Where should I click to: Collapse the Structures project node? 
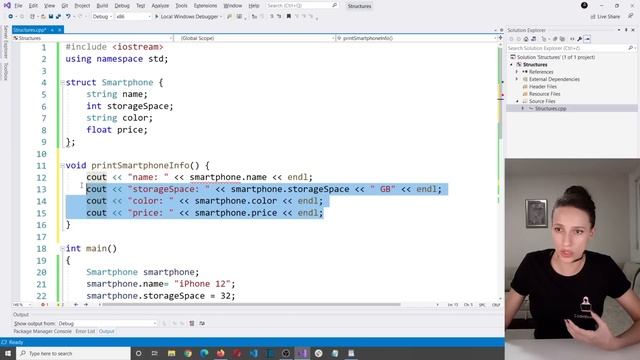(x=512, y=64)
